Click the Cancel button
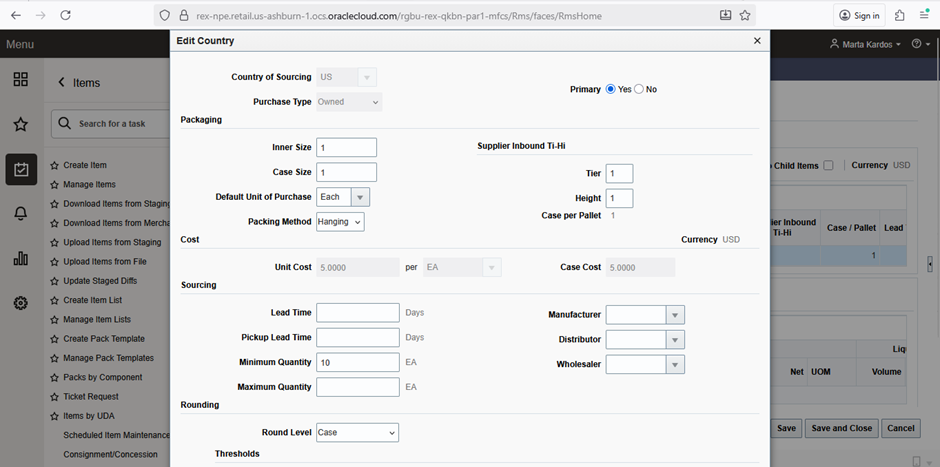The image size is (940, 467). (900, 428)
